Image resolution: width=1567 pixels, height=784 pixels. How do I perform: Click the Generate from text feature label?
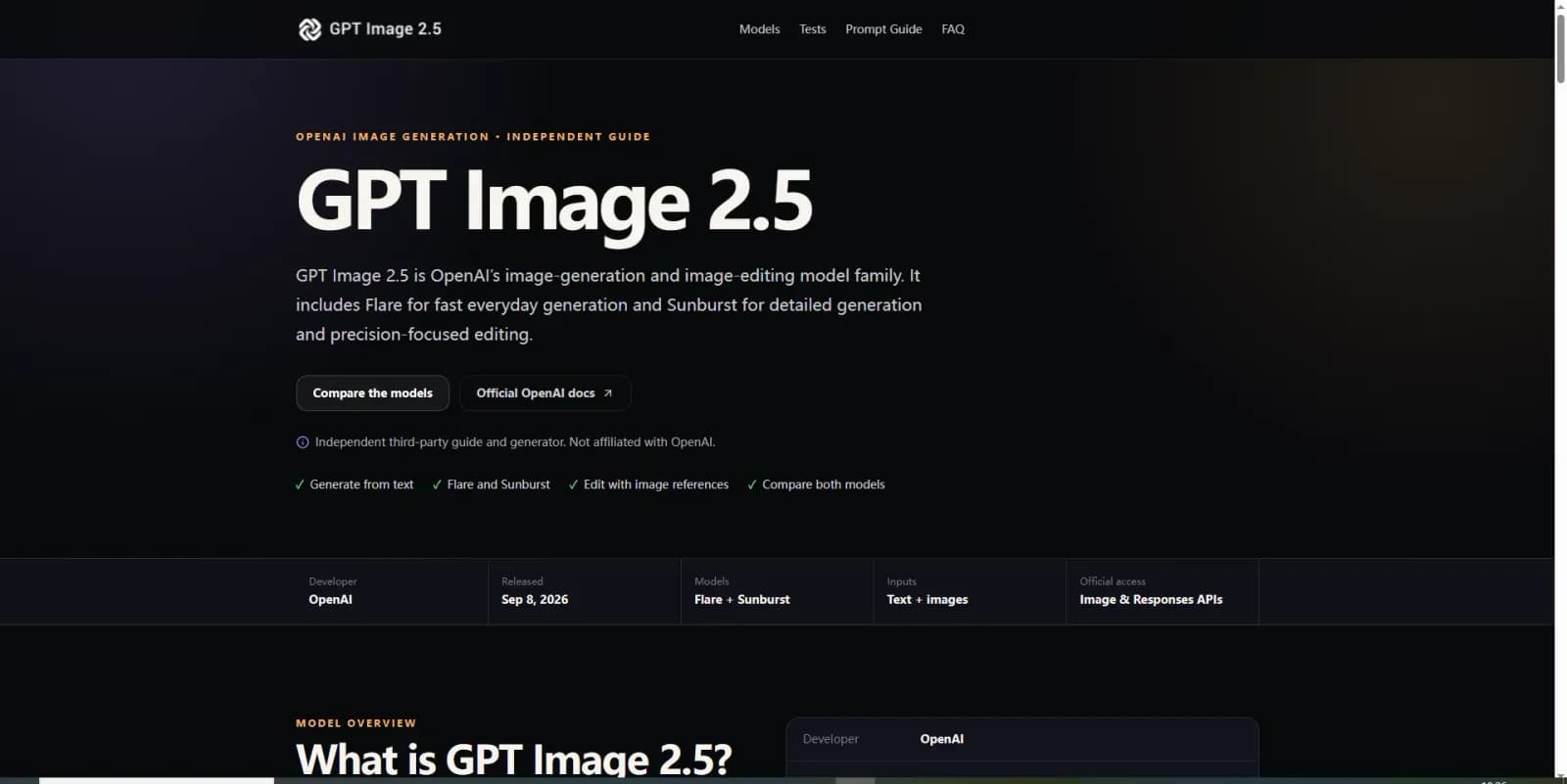[361, 484]
